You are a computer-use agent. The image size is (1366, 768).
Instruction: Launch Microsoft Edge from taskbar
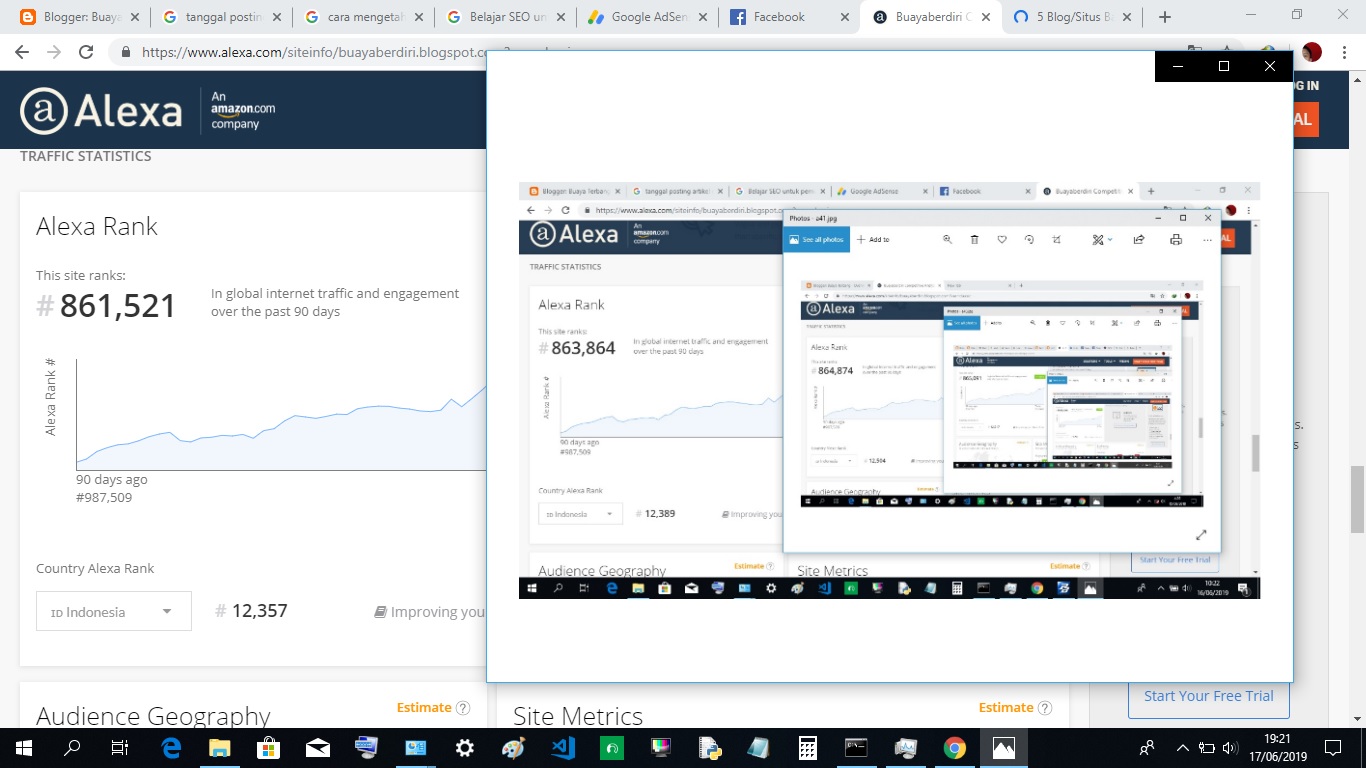tap(170, 747)
